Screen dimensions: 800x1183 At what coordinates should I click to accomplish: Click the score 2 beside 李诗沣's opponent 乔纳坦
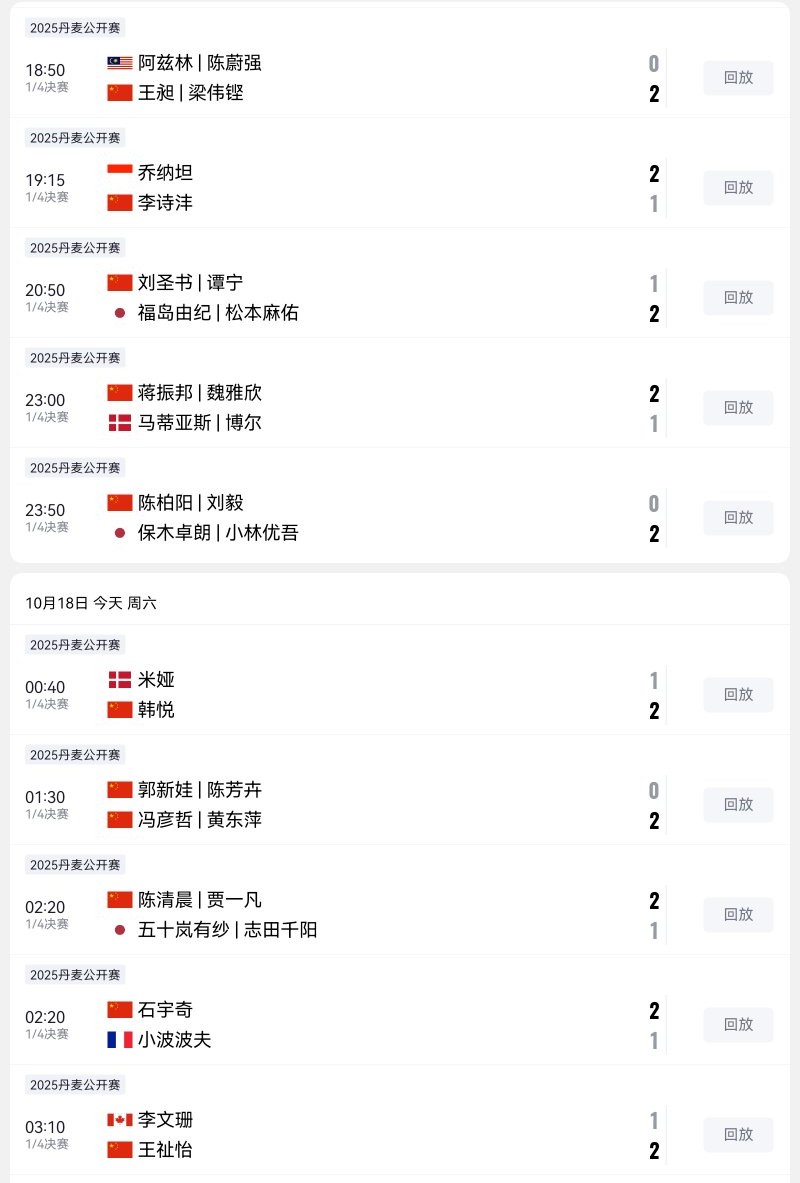pyautogui.click(x=654, y=174)
